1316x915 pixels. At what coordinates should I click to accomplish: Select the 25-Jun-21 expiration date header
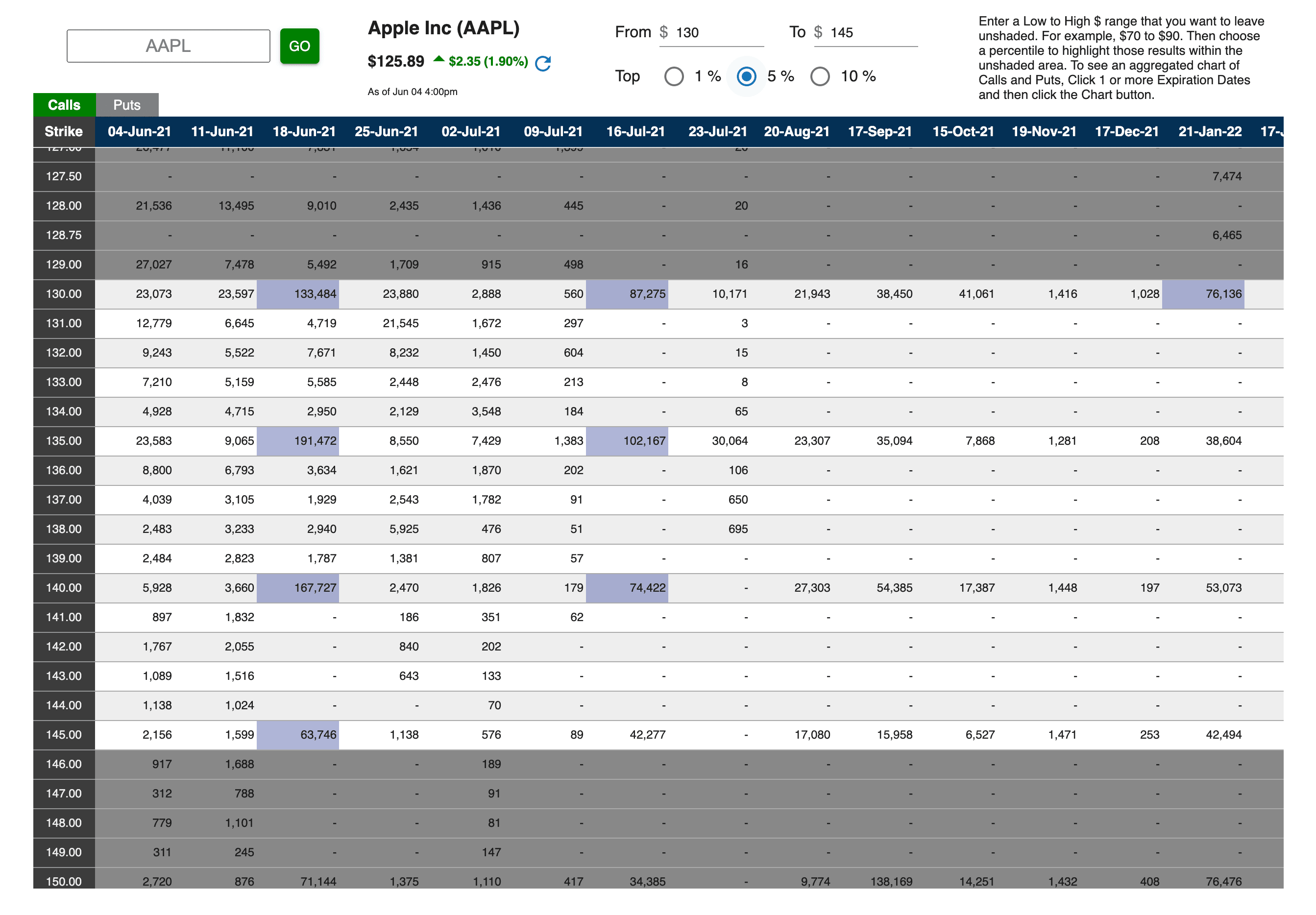[x=386, y=131]
